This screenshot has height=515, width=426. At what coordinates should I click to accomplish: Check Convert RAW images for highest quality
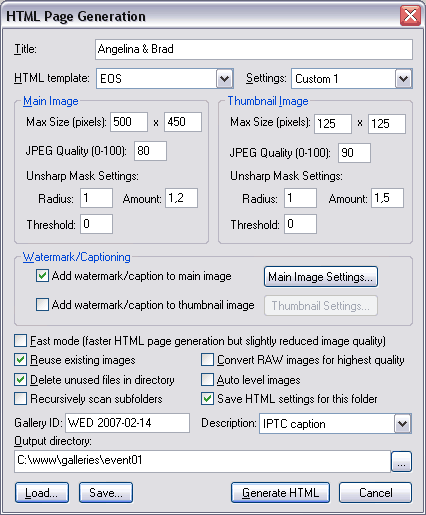coord(207,360)
